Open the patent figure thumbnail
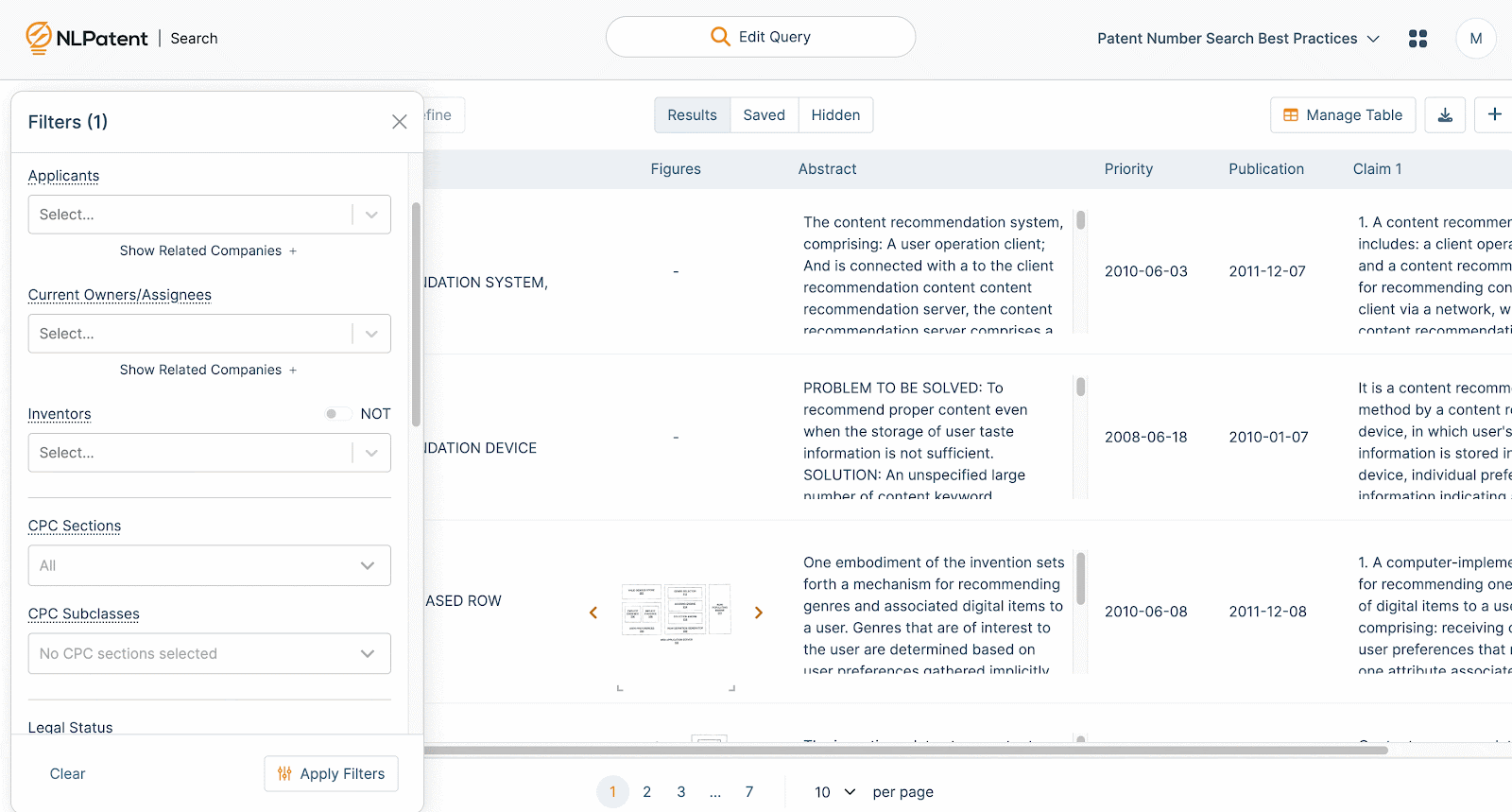This screenshot has height=812, width=1512. (x=676, y=612)
